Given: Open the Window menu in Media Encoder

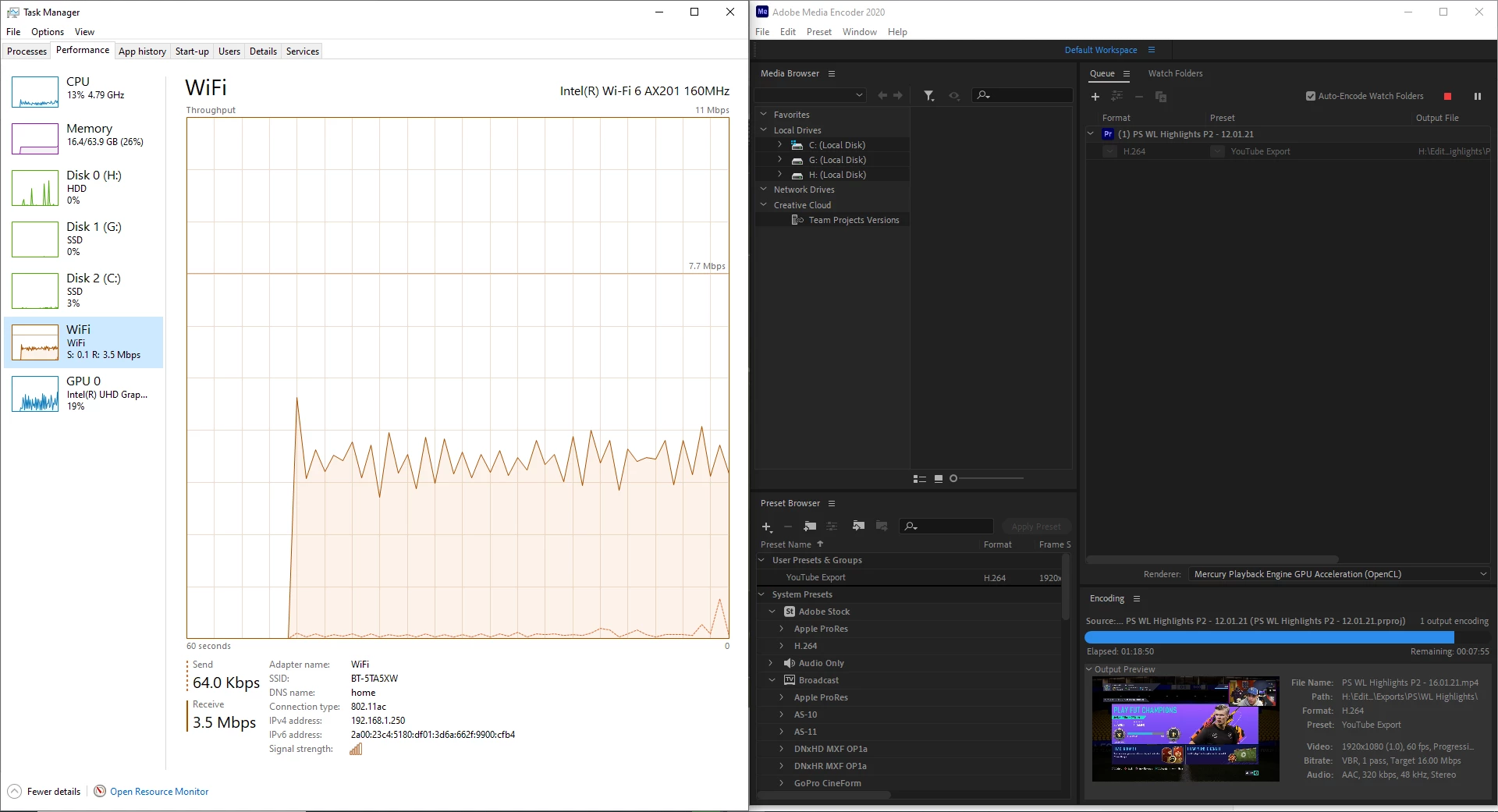Looking at the screenshot, I should coord(859,32).
